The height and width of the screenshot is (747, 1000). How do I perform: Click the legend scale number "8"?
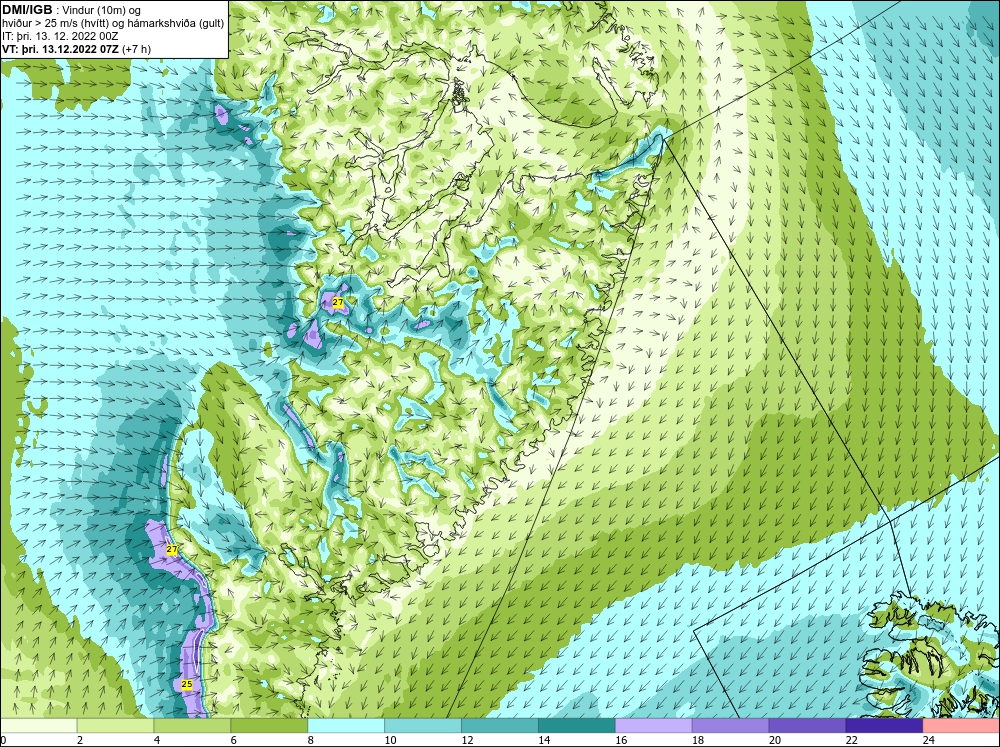click(x=311, y=740)
